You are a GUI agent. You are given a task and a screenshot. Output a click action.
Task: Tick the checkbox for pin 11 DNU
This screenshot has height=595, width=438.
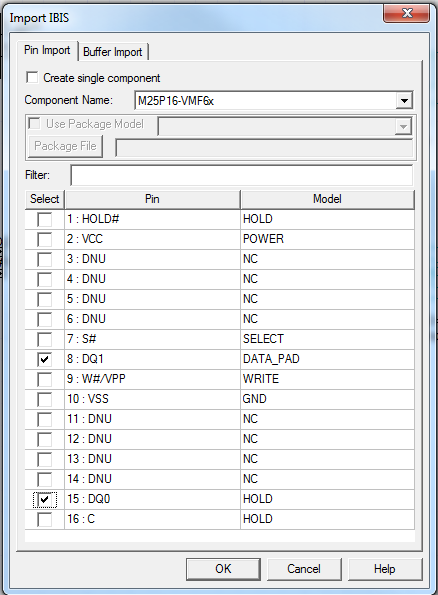coord(45,419)
